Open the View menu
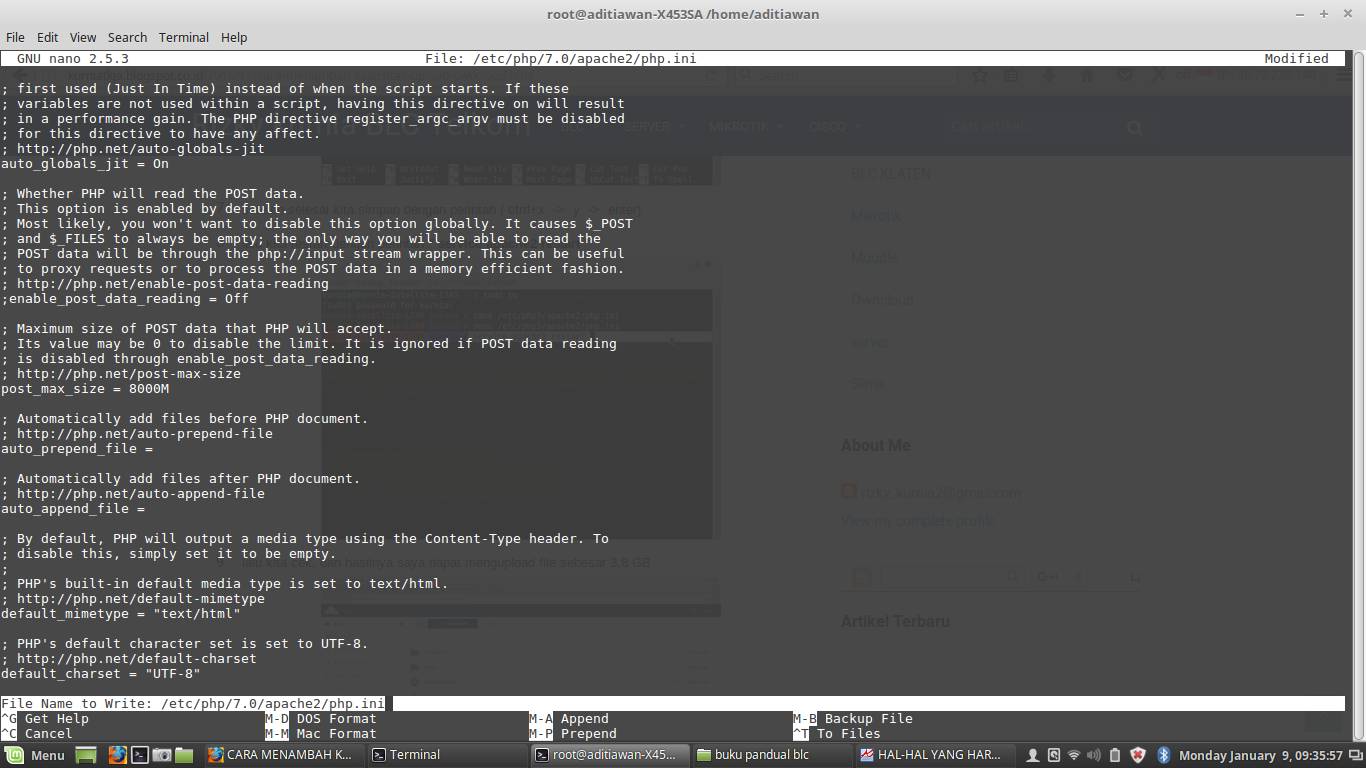This screenshot has height=768, width=1366. [83, 37]
